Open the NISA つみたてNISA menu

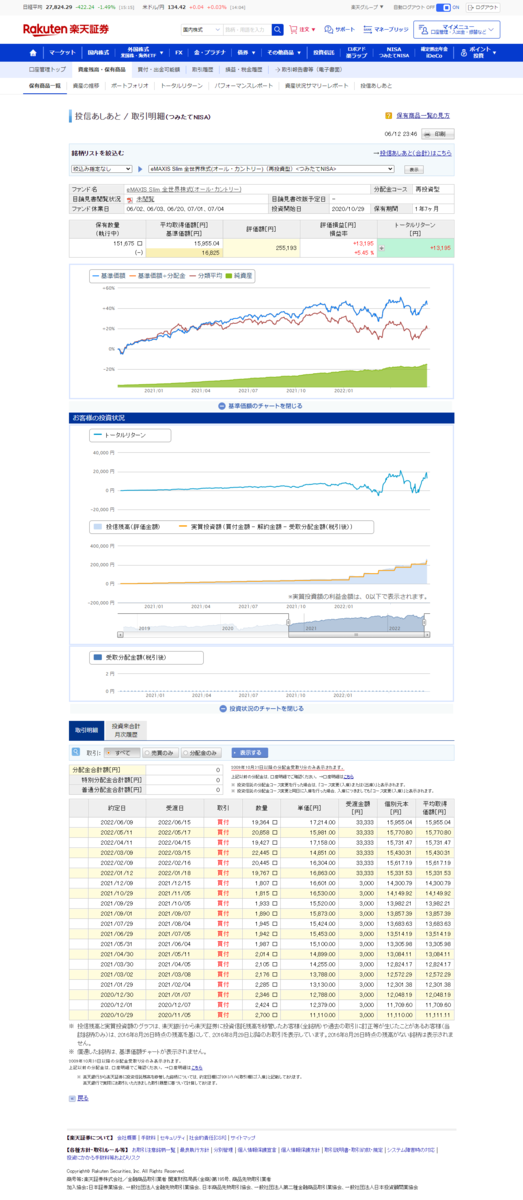394,51
